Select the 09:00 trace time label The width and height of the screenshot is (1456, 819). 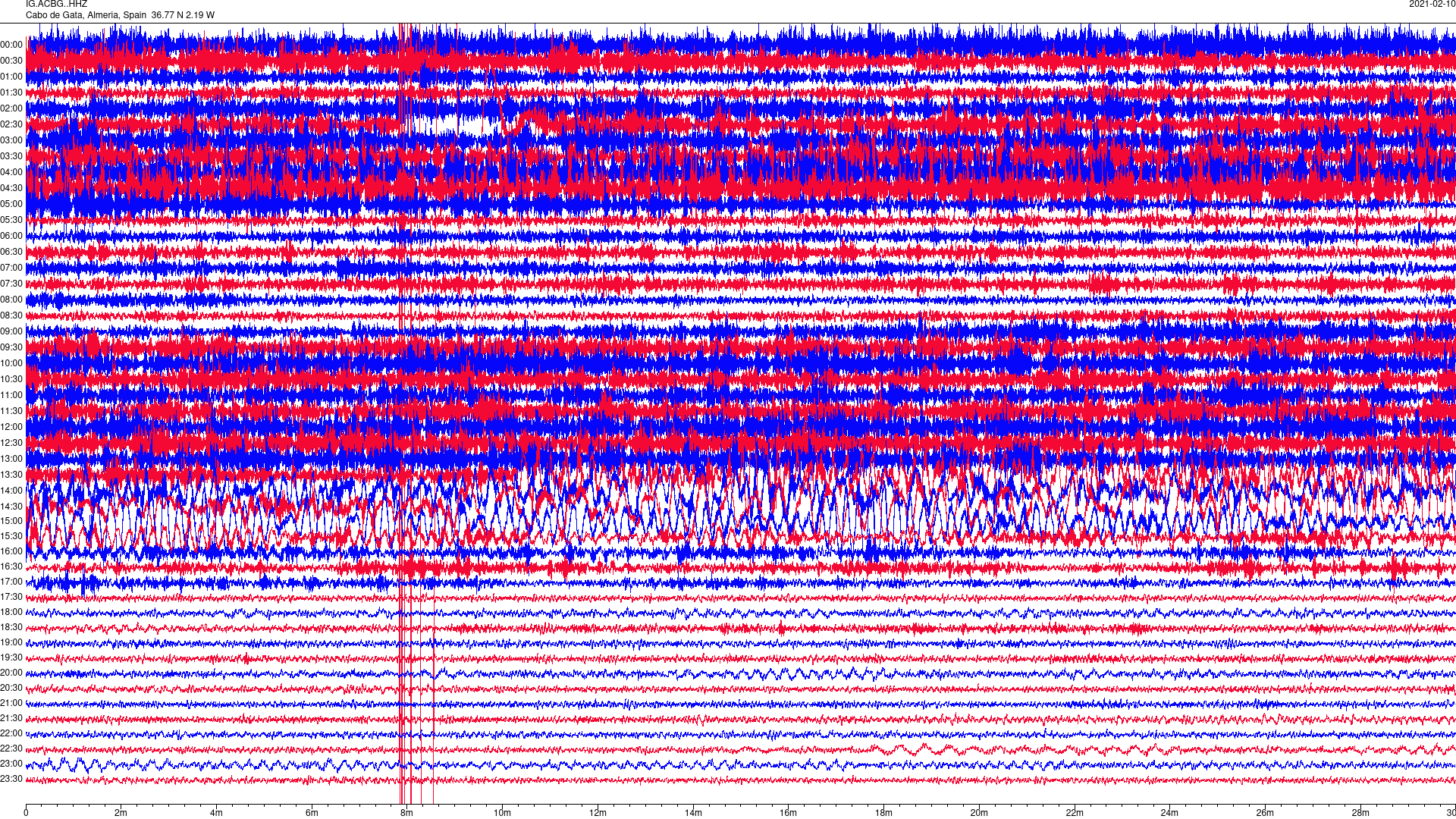click(11, 331)
